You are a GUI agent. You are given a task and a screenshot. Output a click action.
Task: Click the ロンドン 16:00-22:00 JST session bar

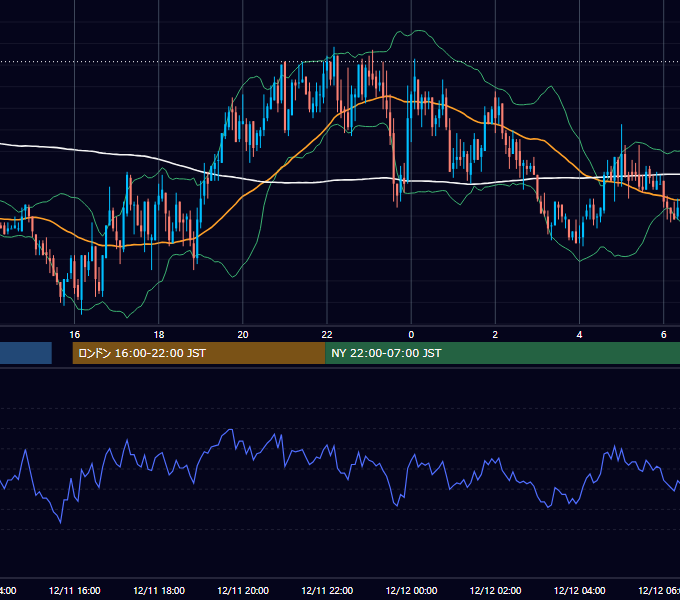199,353
